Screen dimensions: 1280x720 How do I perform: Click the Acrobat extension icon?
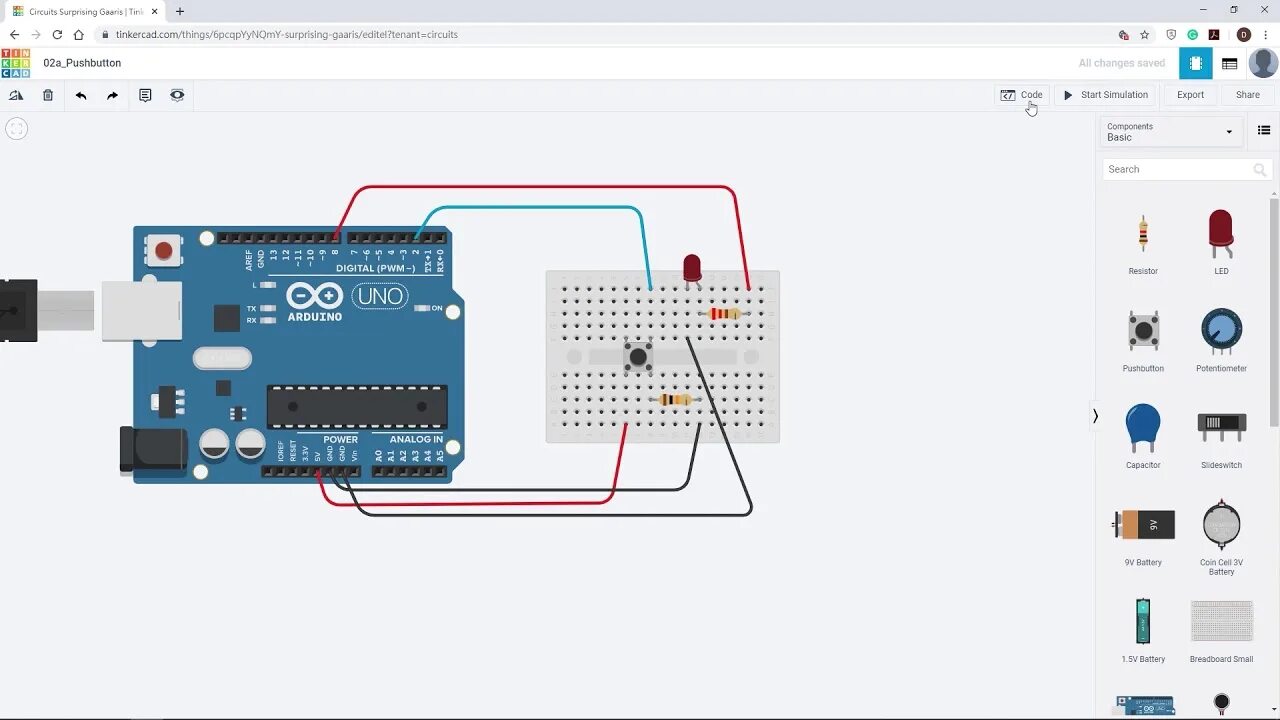1214,34
